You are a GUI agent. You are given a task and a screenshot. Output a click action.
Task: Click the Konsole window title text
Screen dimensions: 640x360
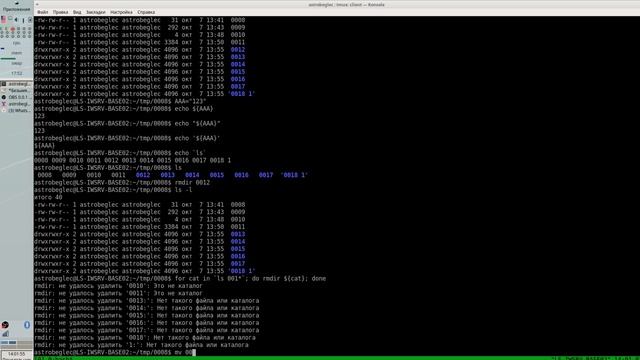[346, 4]
